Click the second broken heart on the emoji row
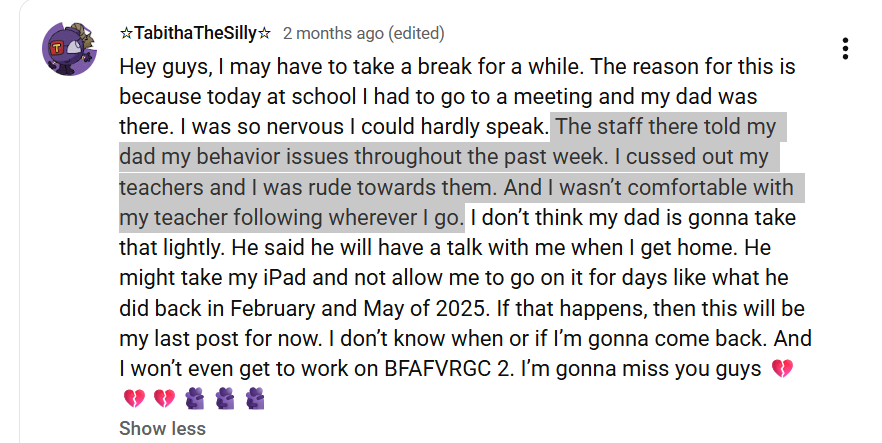Screen dimensions: 882x443 coord(165,400)
